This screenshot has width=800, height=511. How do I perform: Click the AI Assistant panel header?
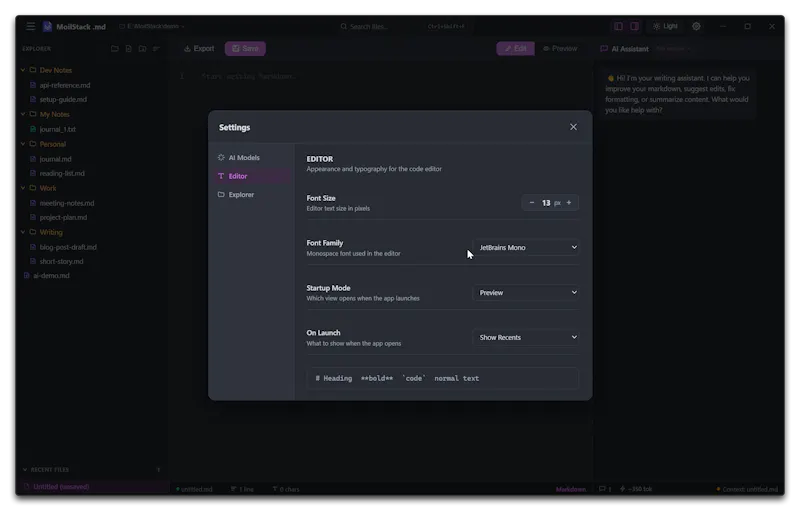624,49
